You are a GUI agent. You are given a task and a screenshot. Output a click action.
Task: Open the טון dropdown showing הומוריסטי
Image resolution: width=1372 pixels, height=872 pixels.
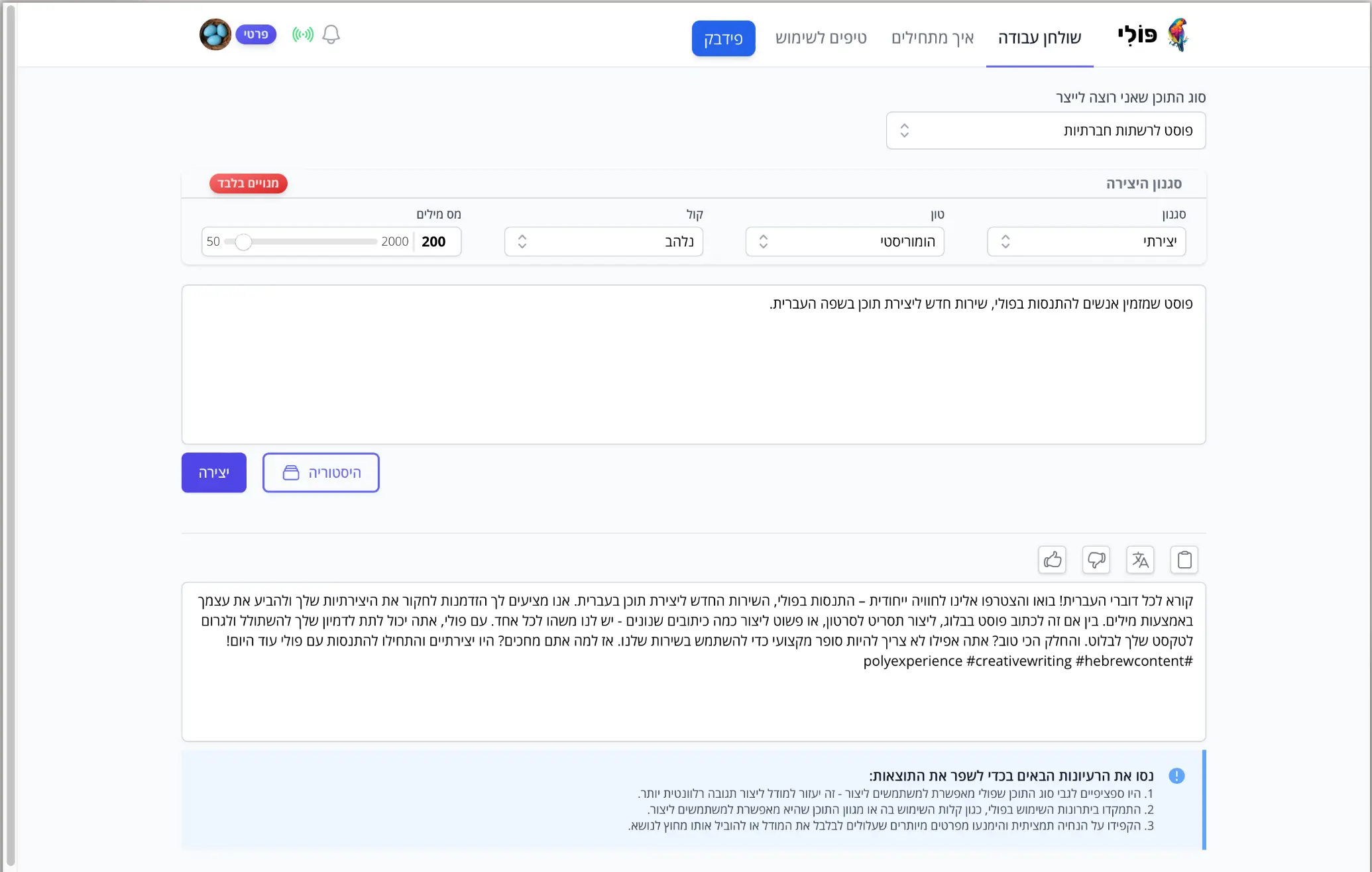click(844, 242)
